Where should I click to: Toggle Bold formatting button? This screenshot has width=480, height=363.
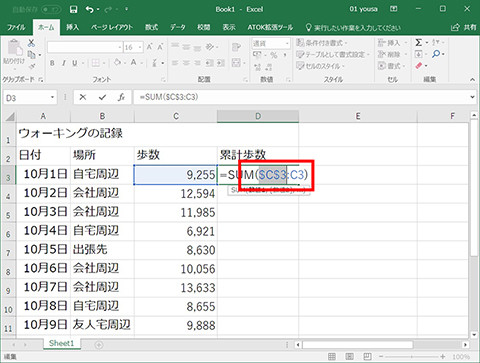[x=52, y=63]
